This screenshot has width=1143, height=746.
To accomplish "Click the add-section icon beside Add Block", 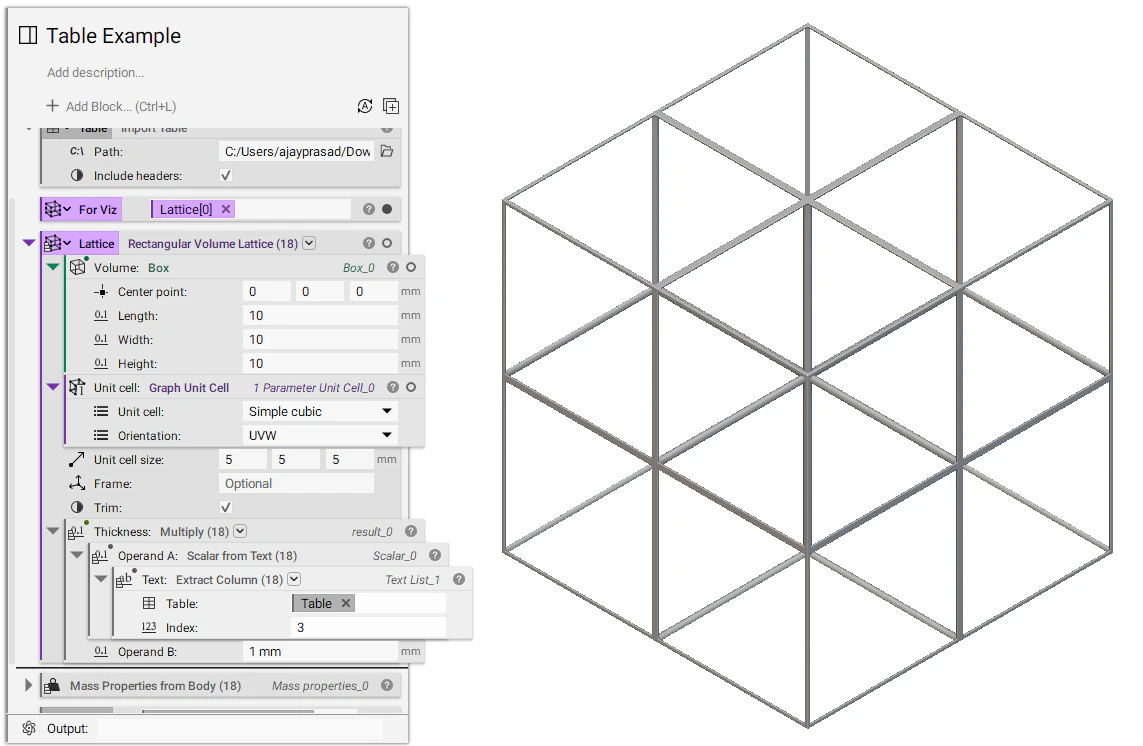I will coord(391,106).
